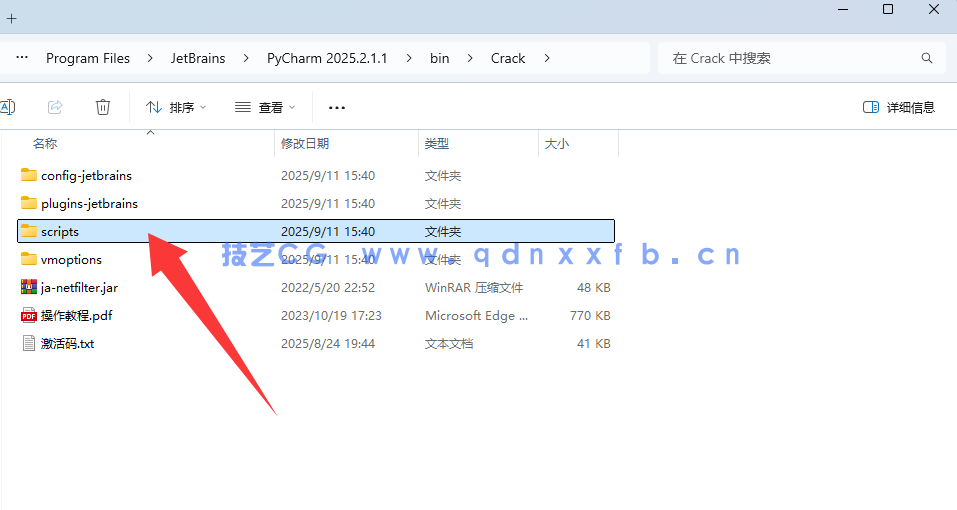This screenshot has height=510, width=957.
Task: Click the search magnifier icon
Action: [926, 58]
